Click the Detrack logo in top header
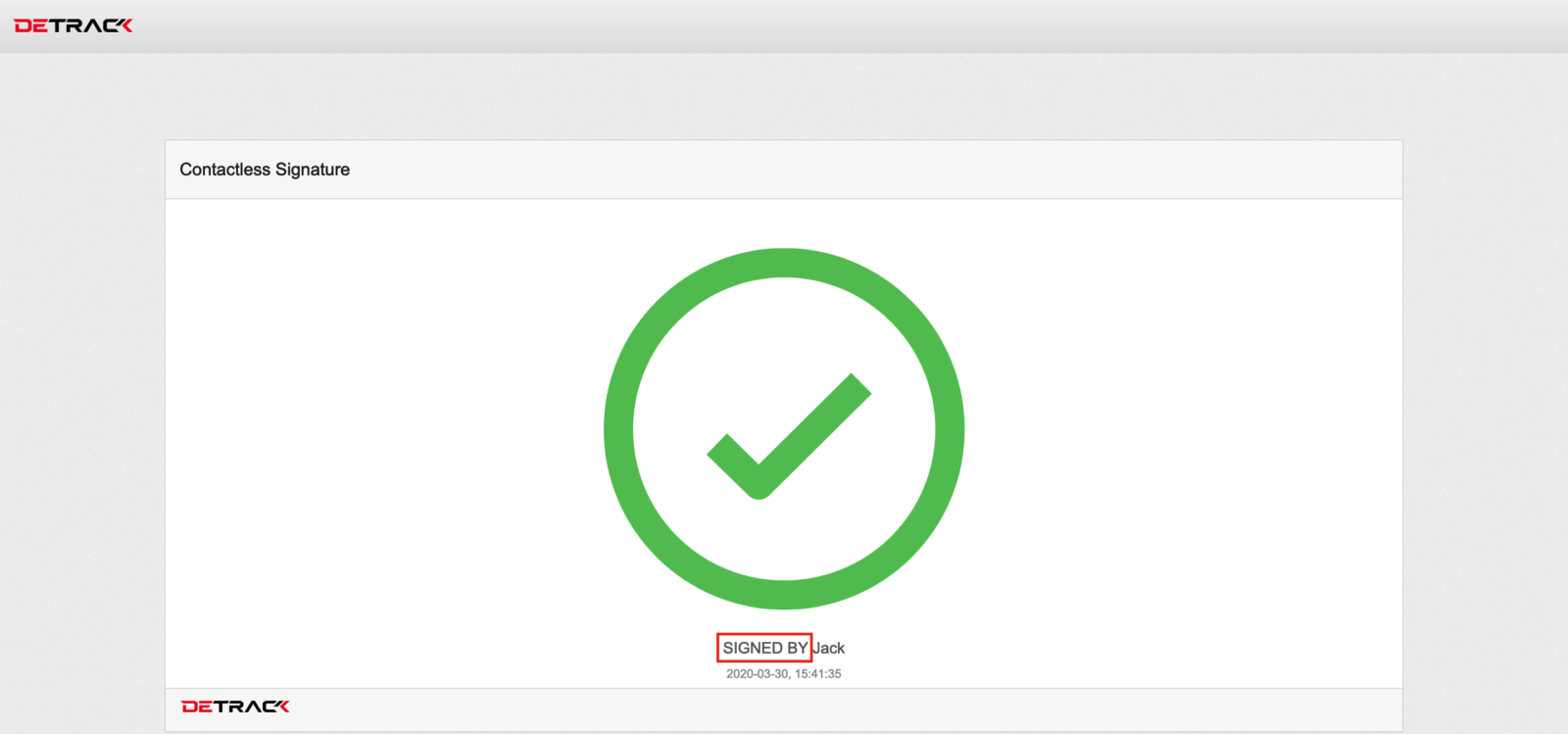This screenshot has height=734, width=1568. [x=73, y=25]
